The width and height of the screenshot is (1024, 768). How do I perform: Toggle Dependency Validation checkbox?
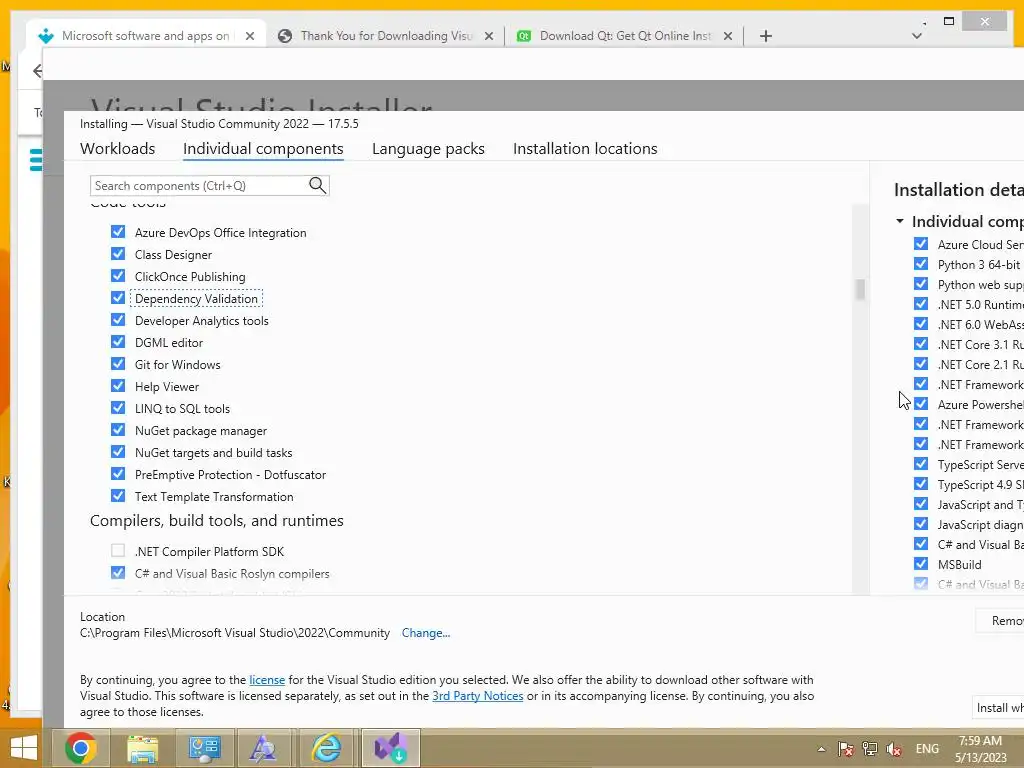(x=118, y=298)
